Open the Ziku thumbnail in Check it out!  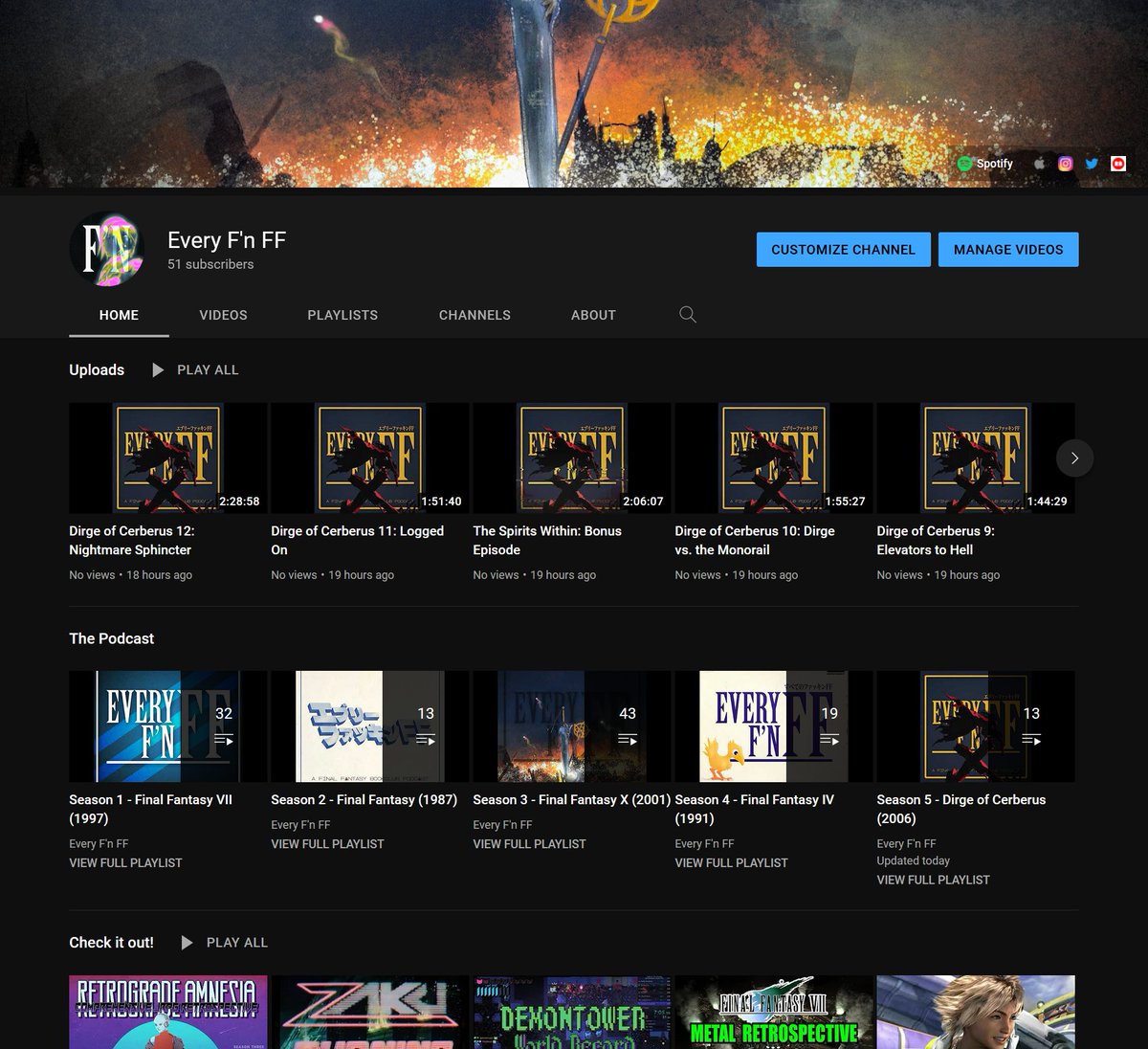coord(369,1012)
